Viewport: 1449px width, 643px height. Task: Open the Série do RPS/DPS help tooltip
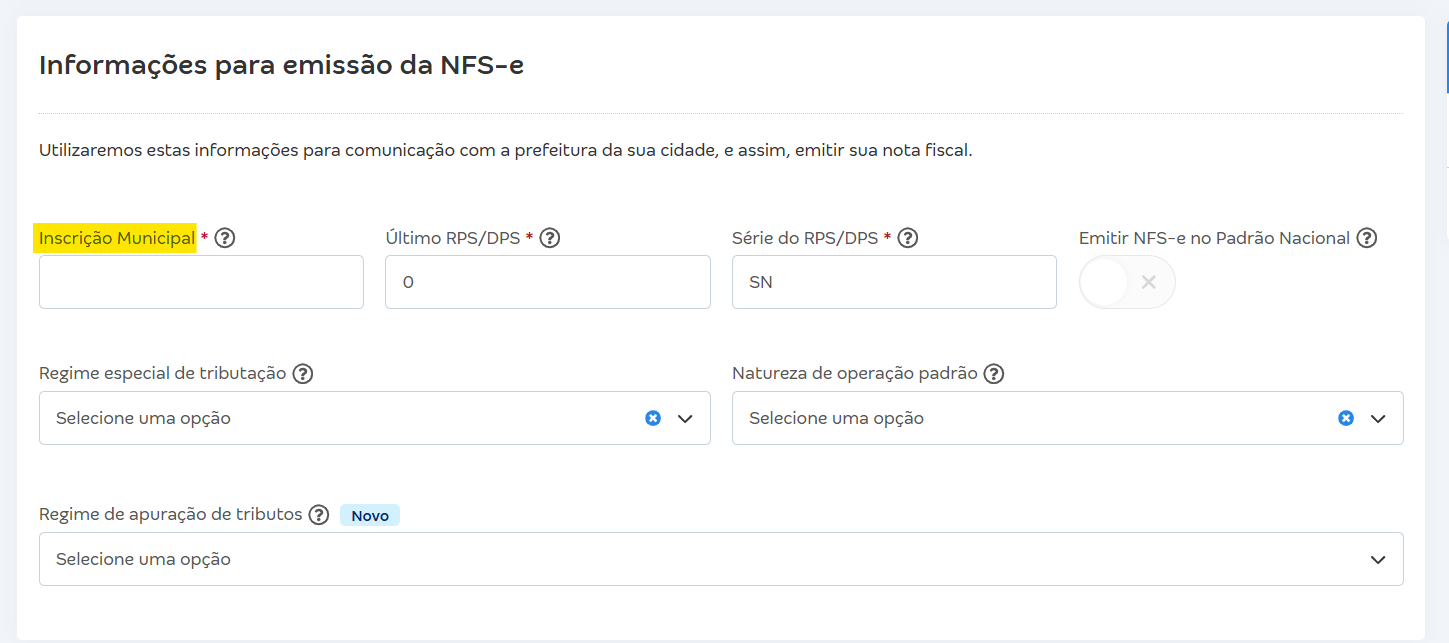click(x=907, y=237)
